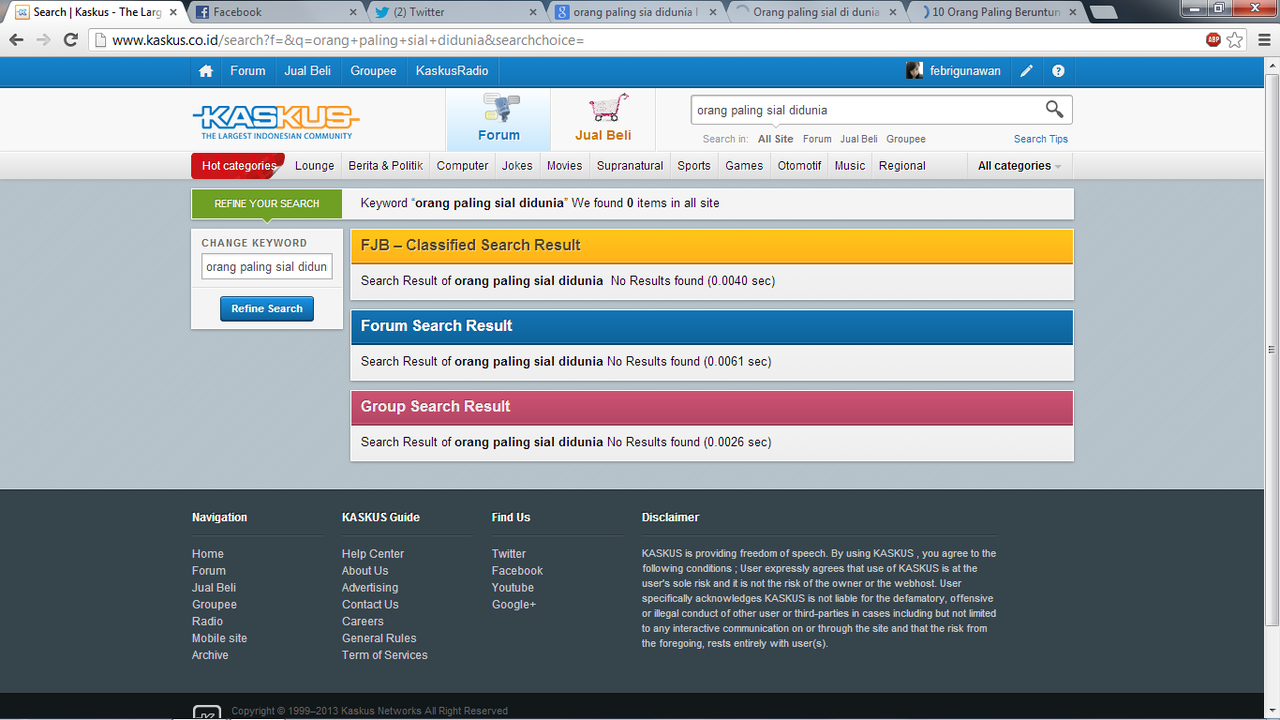Open the help question mark icon
This screenshot has height=720, width=1280.
1058,71
